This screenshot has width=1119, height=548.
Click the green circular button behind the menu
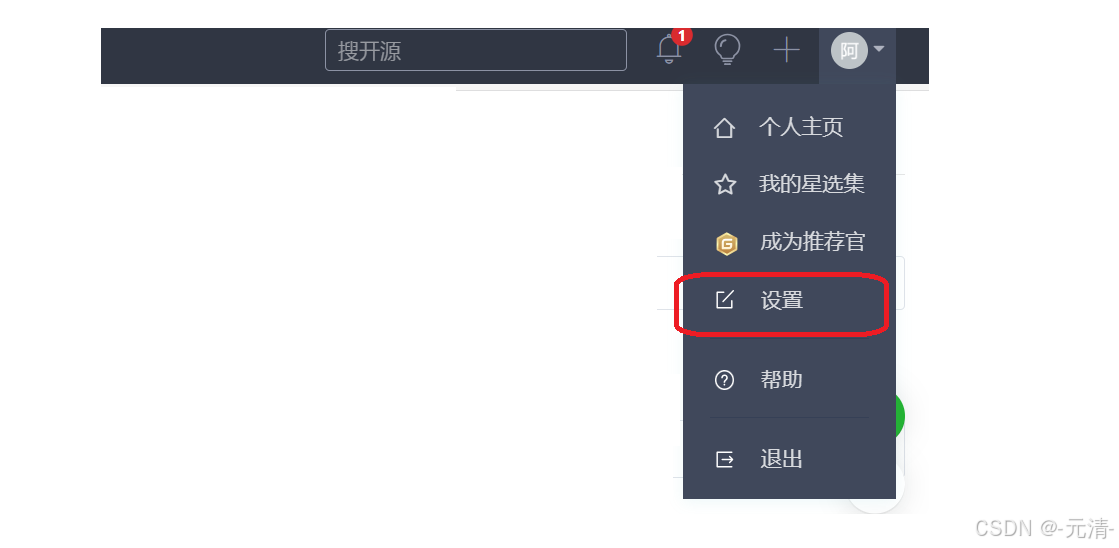(900, 416)
